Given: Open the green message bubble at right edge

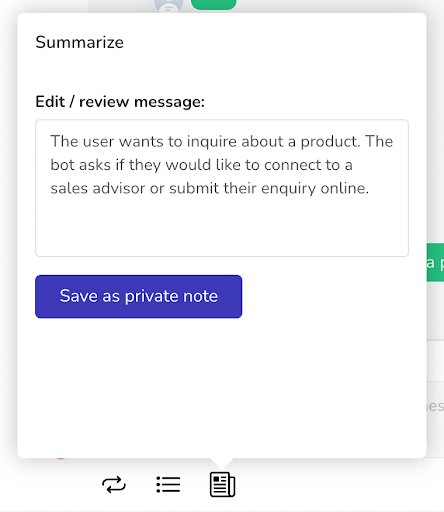Looking at the screenshot, I should (435, 262).
